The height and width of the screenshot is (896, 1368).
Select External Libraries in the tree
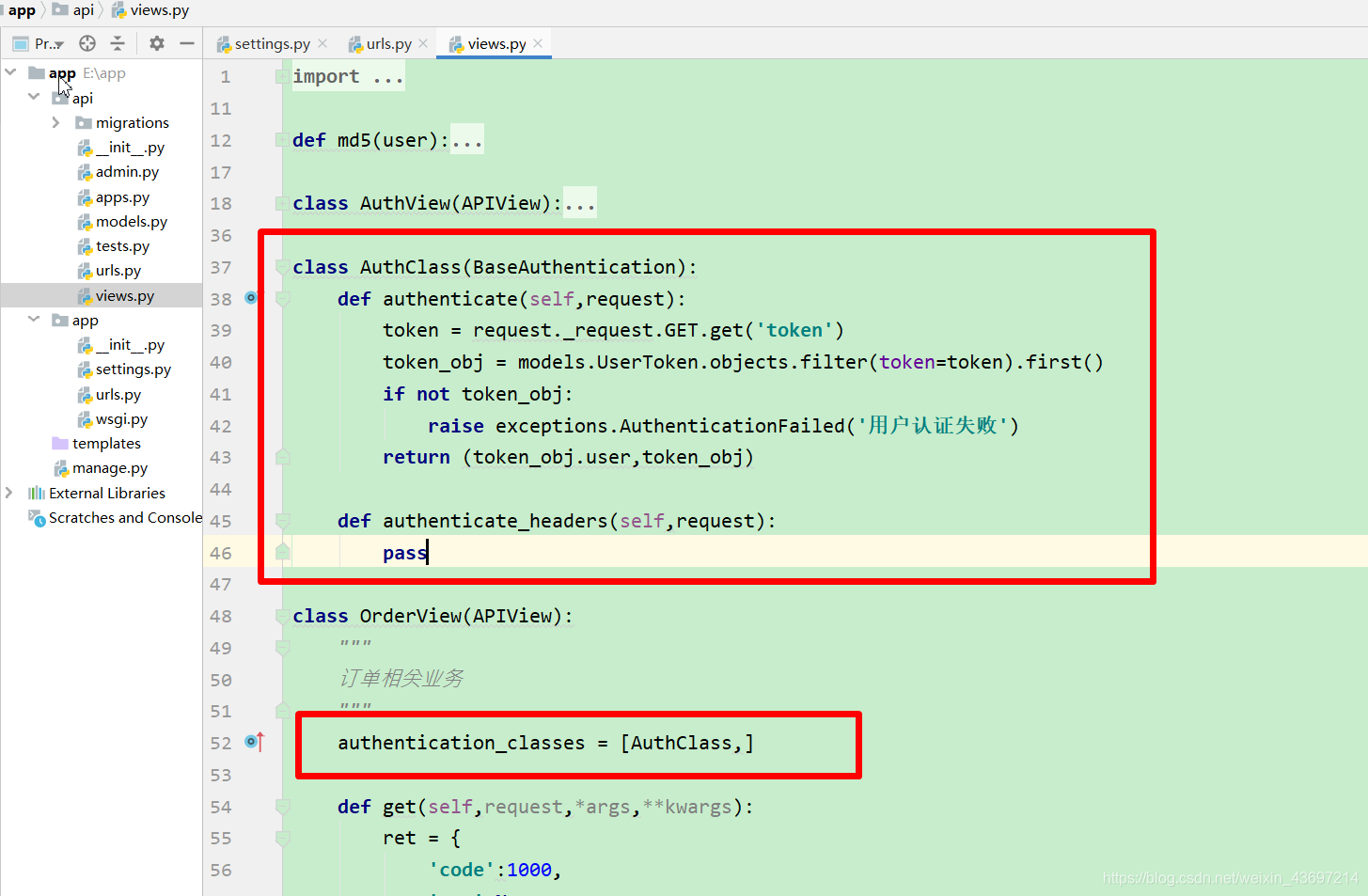click(x=106, y=494)
